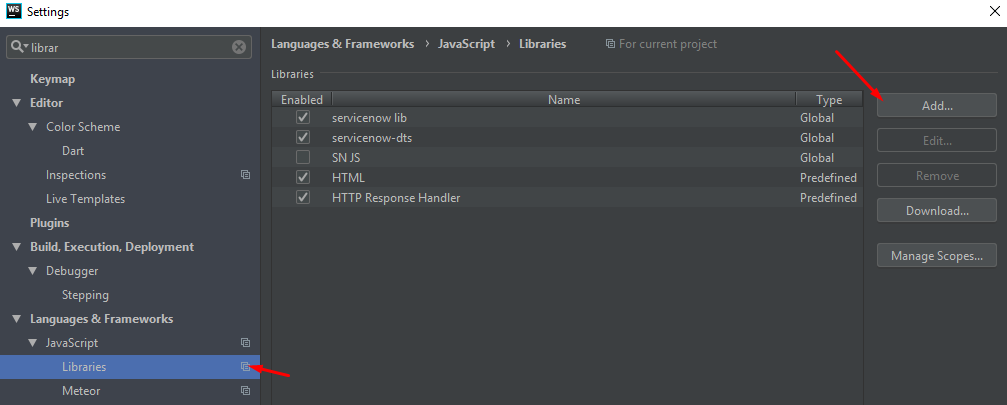Image resolution: width=1007 pixels, height=405 pixels.
Task: Enable the SN JS library checkbox
Action: tap(303, 158)
